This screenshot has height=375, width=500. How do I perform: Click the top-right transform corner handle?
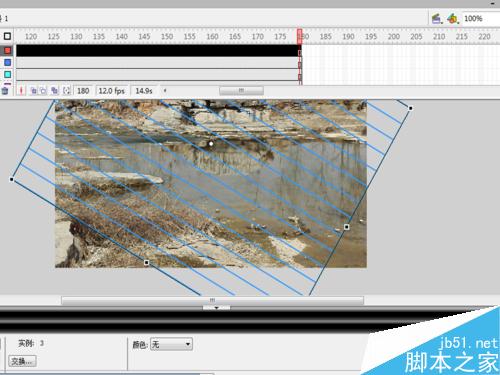coord(410,108)
